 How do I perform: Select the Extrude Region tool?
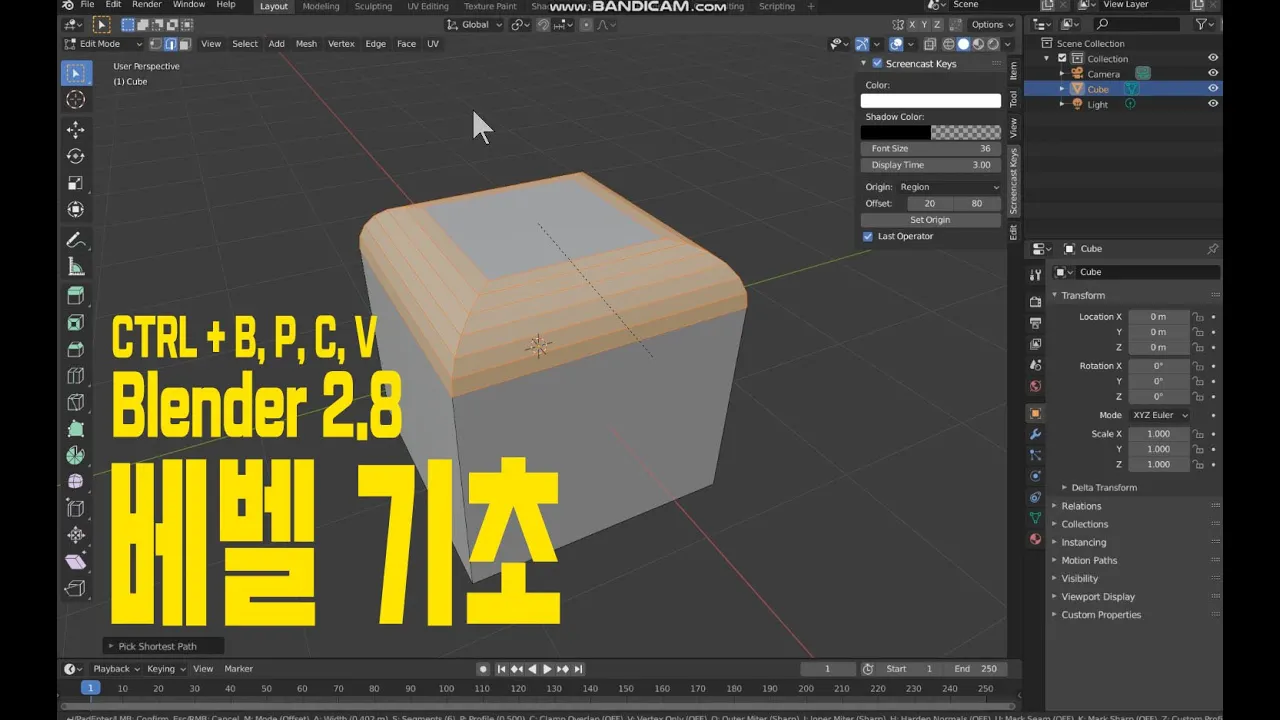[75, 296]
